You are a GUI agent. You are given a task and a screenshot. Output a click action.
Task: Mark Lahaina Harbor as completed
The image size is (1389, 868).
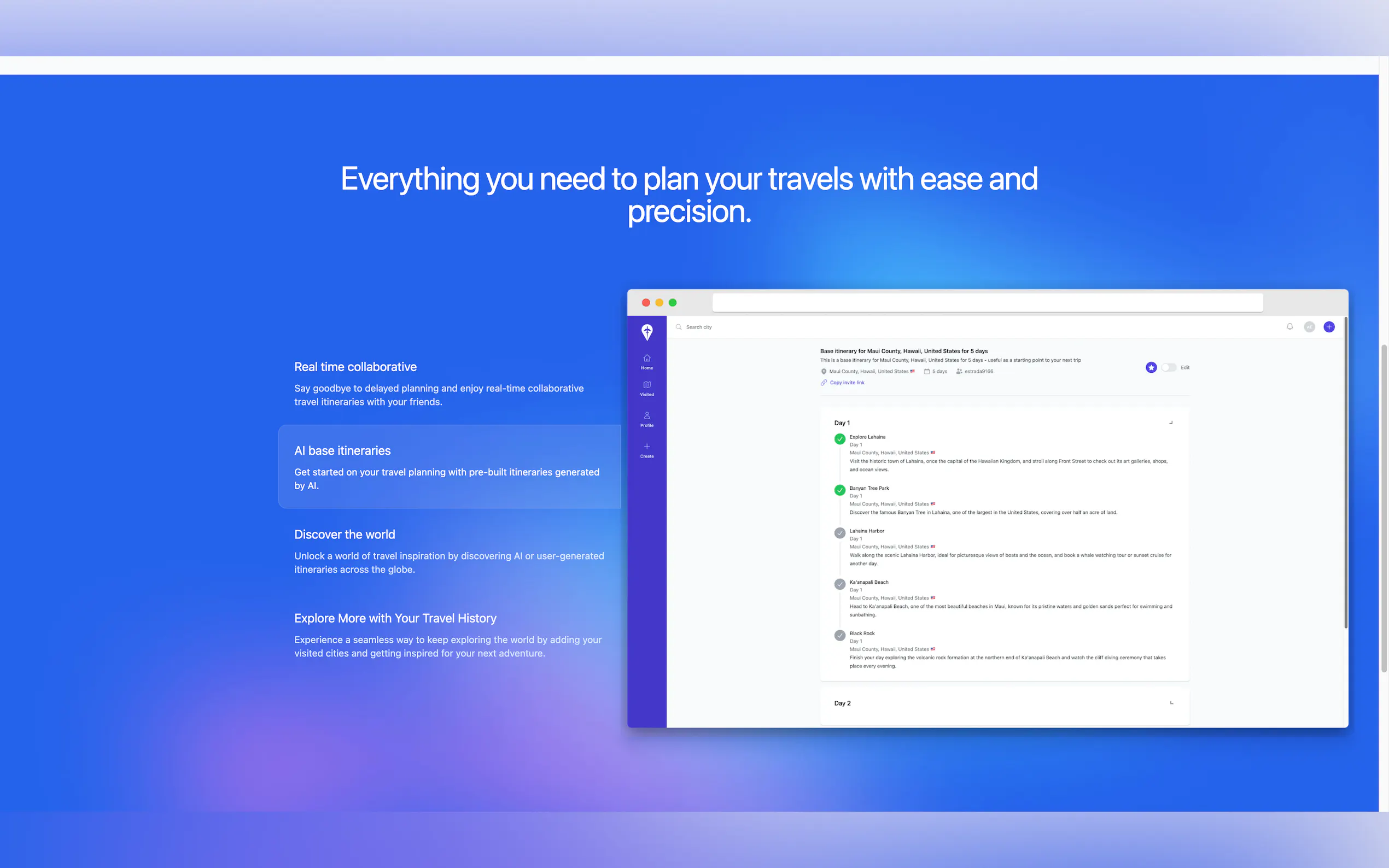pos(839,533)
